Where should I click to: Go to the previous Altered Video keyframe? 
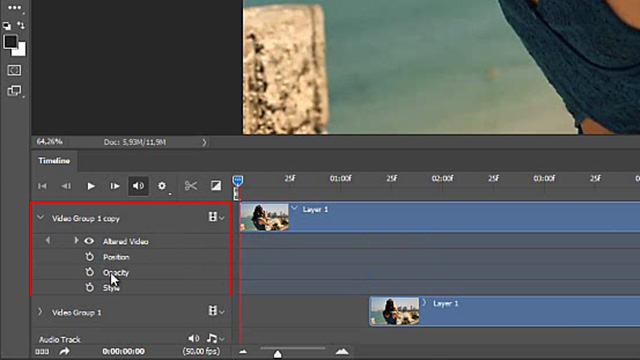click(x=48, y=241)
